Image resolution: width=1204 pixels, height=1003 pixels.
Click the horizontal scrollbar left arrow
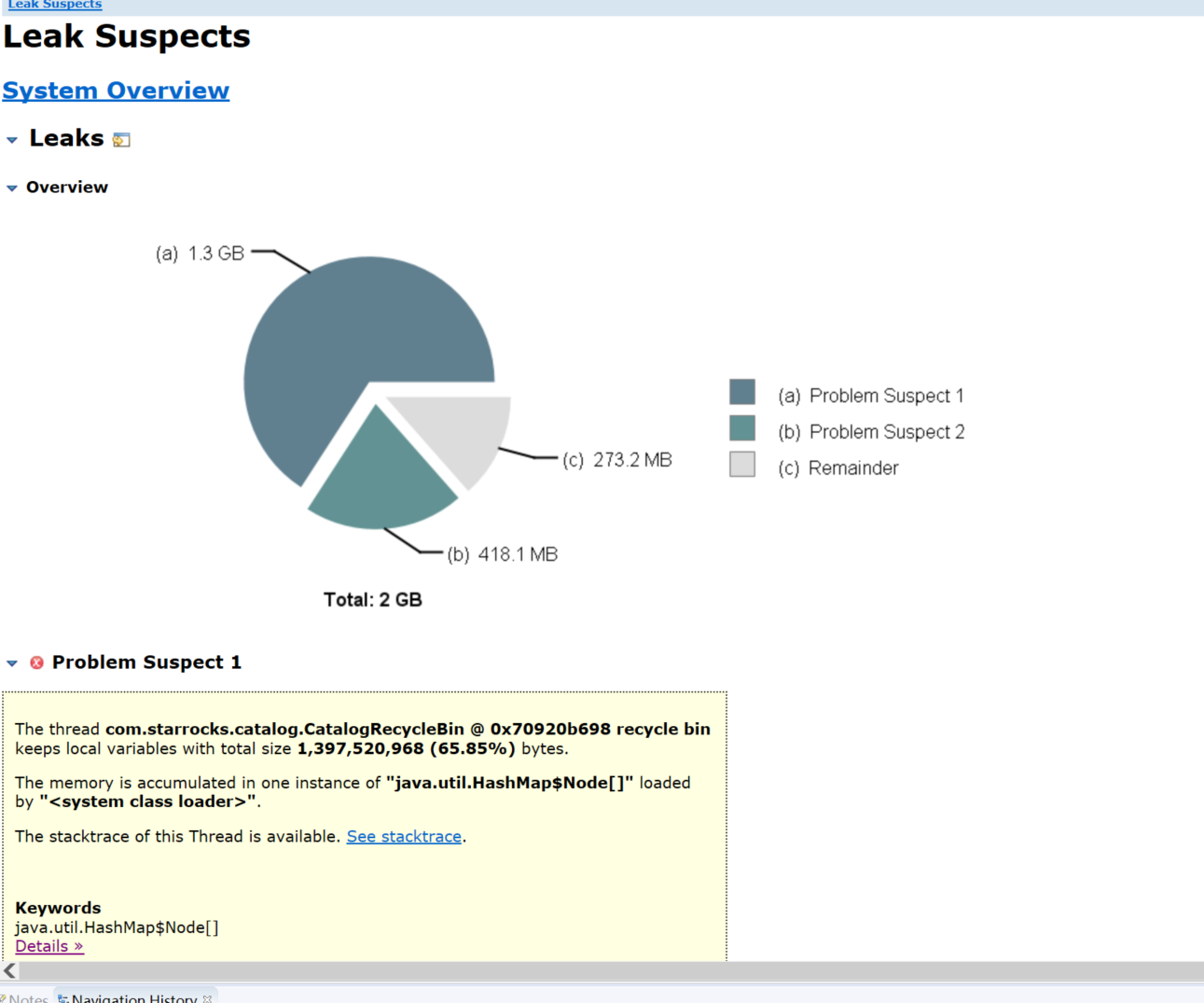(x=10, y=971)
